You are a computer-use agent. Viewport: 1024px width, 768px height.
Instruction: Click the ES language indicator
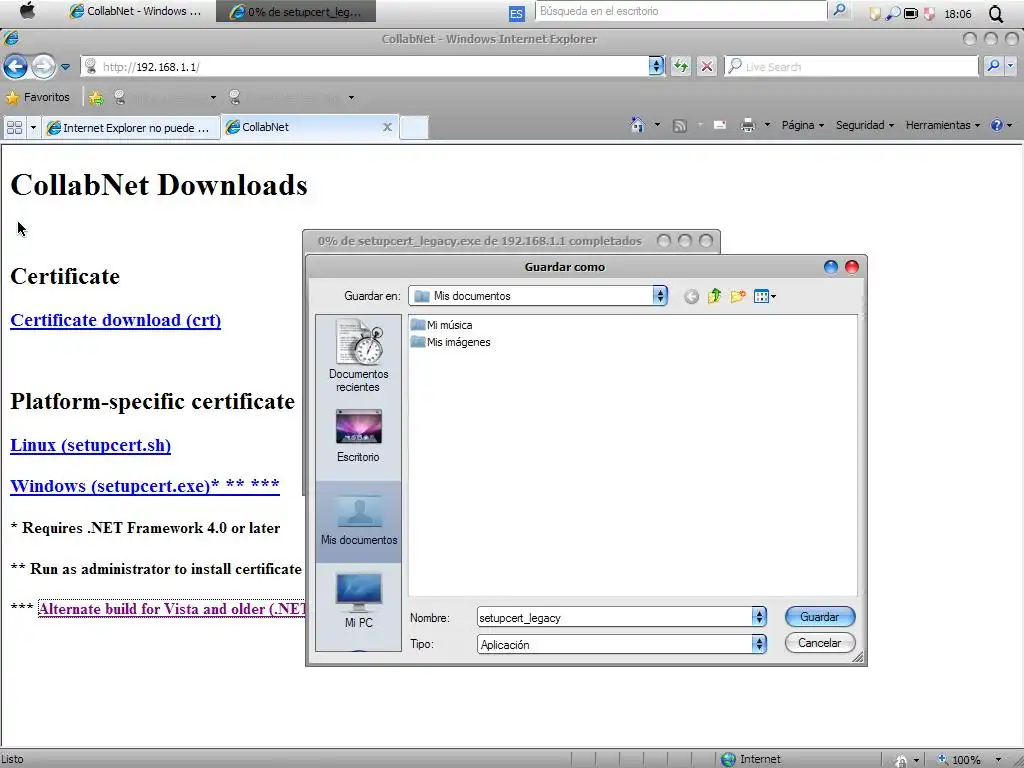tap(516, 13)
